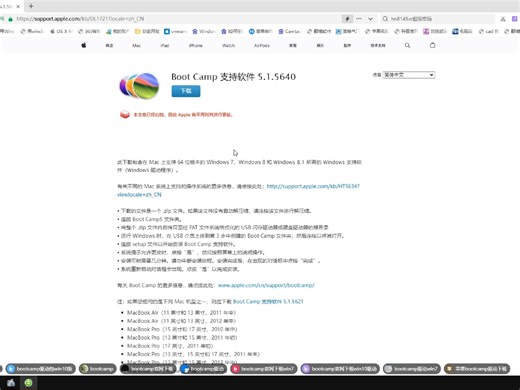Viewport: 520px width, 390px height.
Task: Click the MacBook Pro 17-inch 2011 row
Action: pos(170,346)
